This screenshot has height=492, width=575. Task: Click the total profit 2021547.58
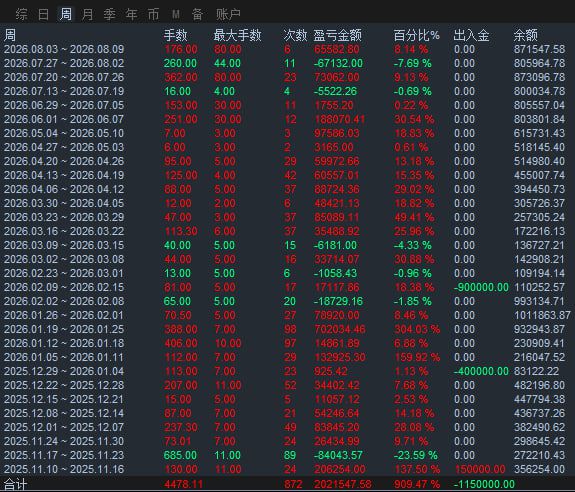[343, 484]
